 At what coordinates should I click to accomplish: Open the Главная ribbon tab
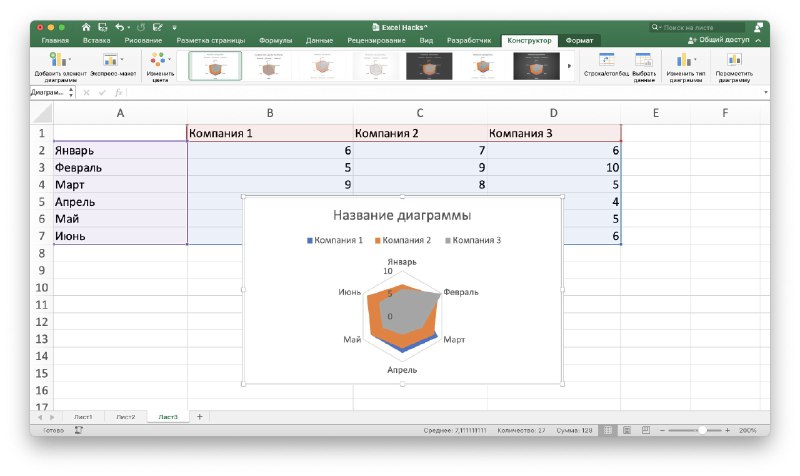55,40
